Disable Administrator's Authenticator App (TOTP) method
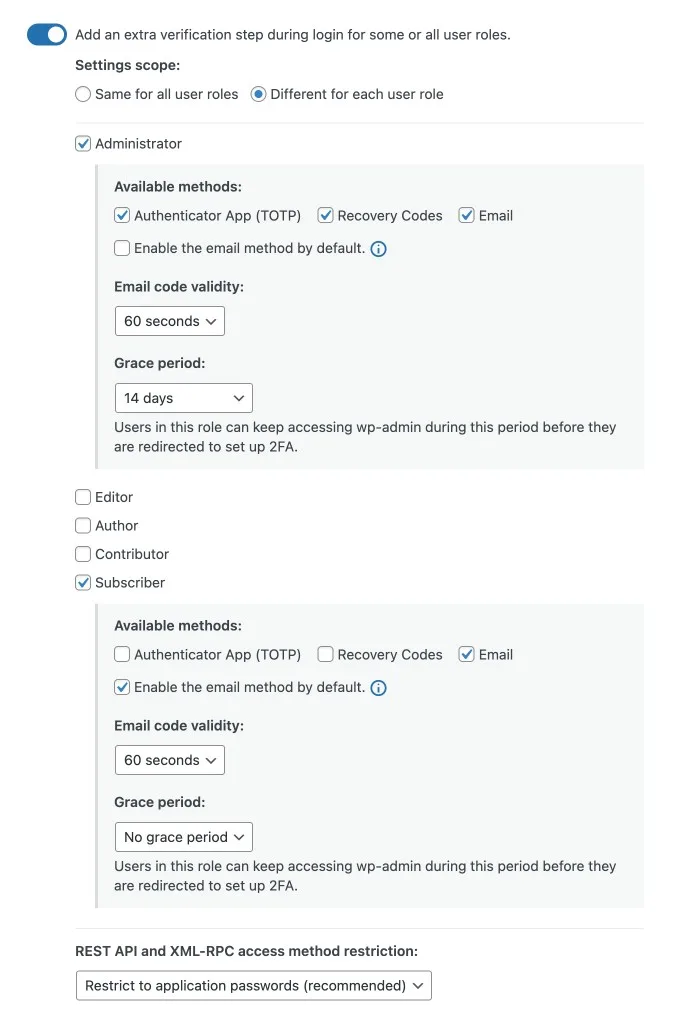This screenshot has height=1019, width=674. coord(122,215)
